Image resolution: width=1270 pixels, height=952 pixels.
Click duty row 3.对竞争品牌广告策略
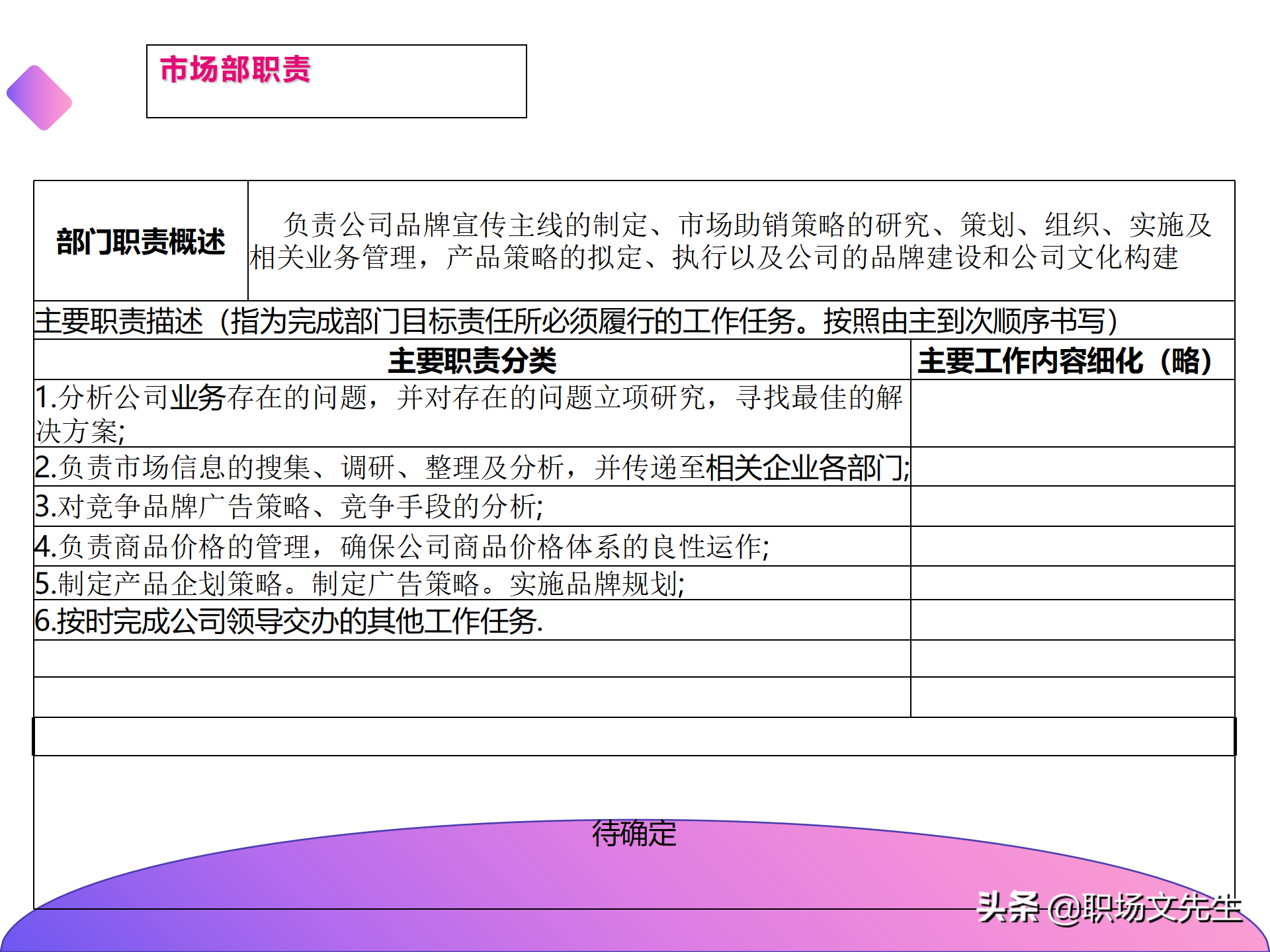(472, 507)
